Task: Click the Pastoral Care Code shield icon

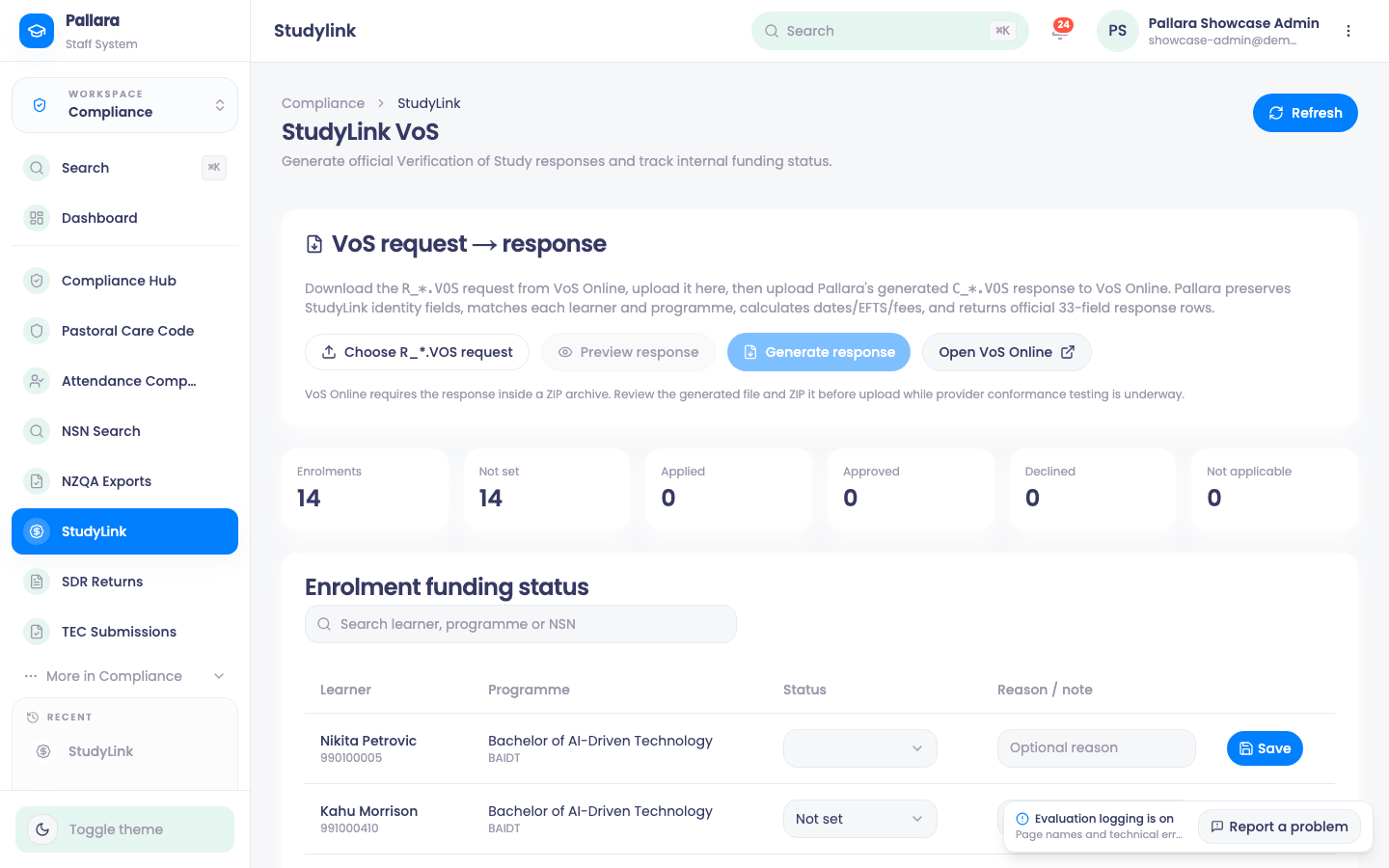Action: [37, 331]
